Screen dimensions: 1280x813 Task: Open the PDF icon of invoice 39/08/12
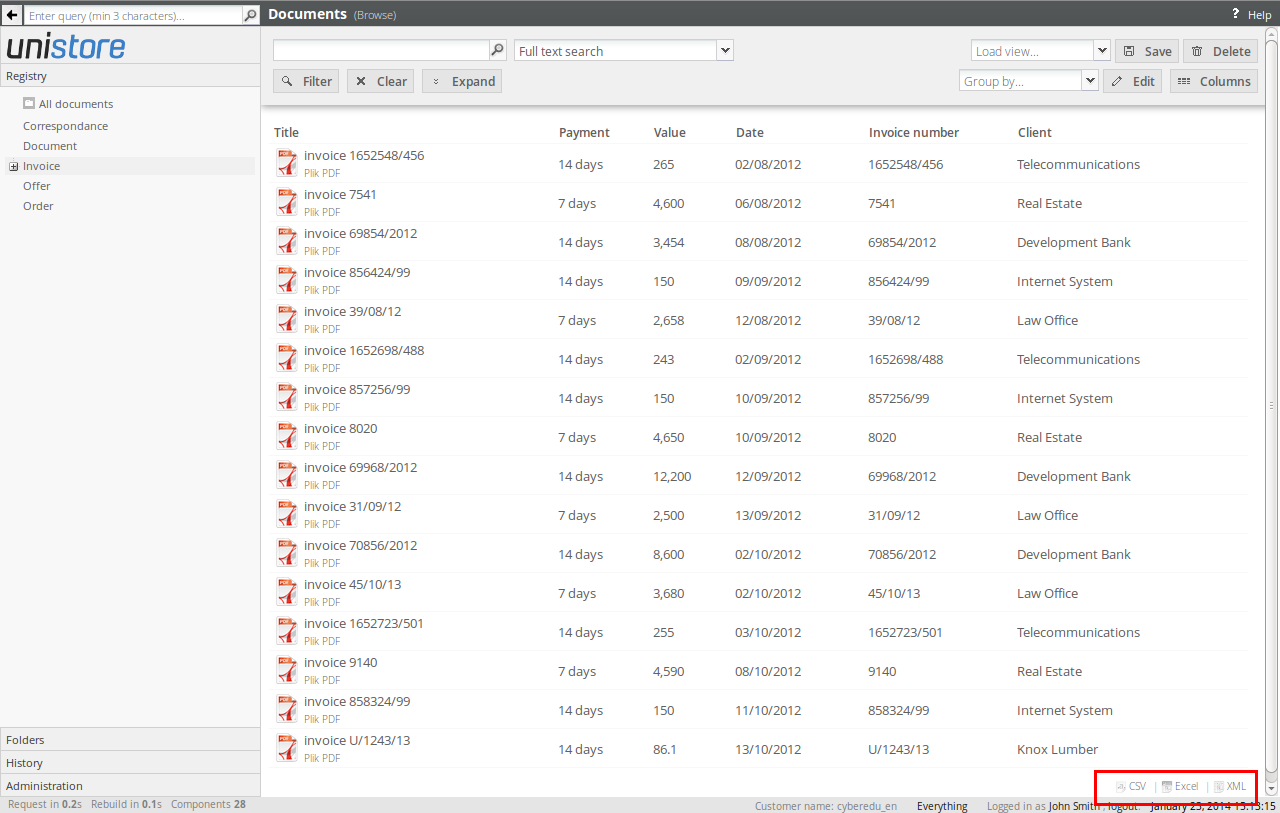click(287, 320)
